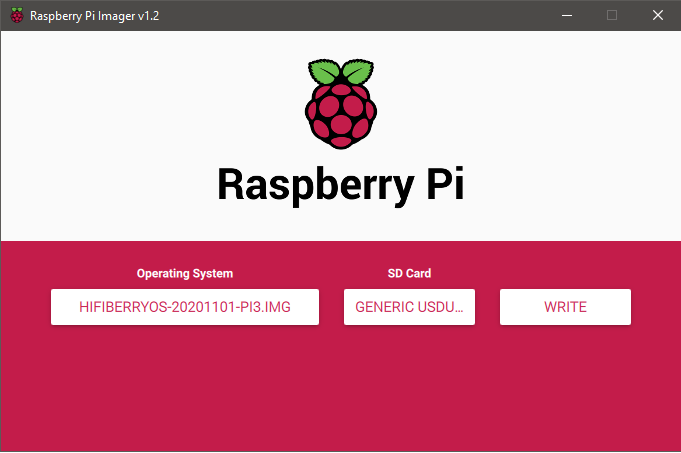The width and height of the screenshot is (681, 453).
Task: Click the blank white area left of the logo
Action: 152,104
